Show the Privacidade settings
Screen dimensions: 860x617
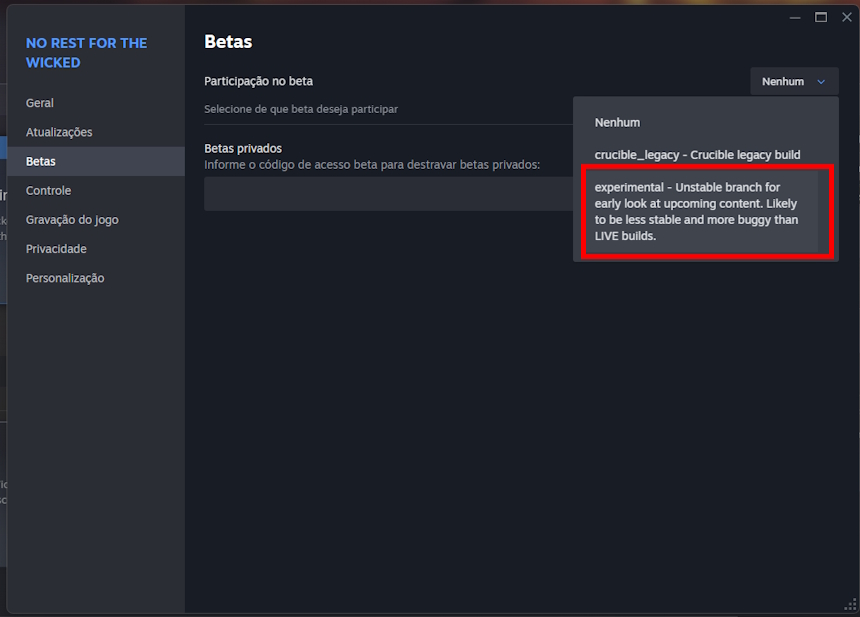(x=56, y=248)
